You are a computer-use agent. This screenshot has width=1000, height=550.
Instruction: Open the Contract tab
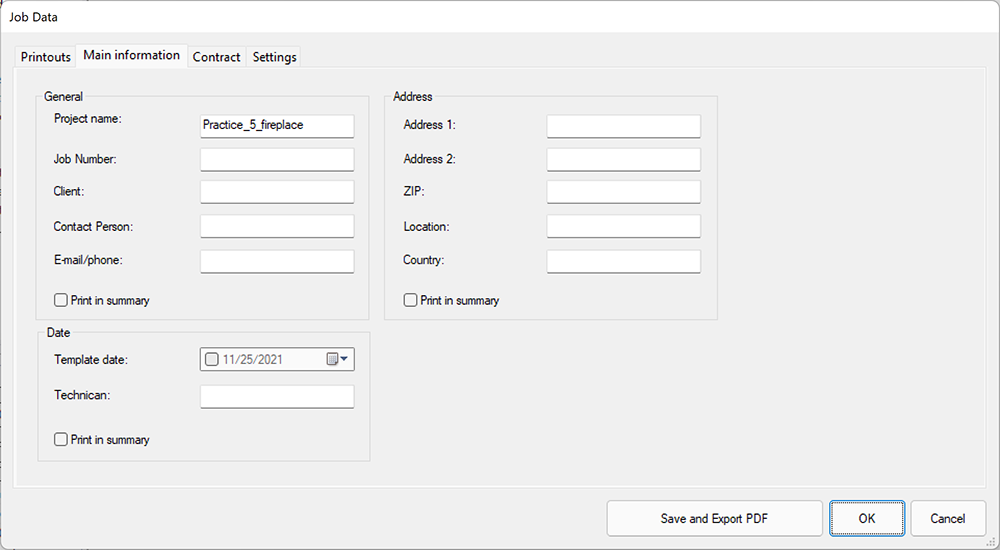tap(216, 57)
